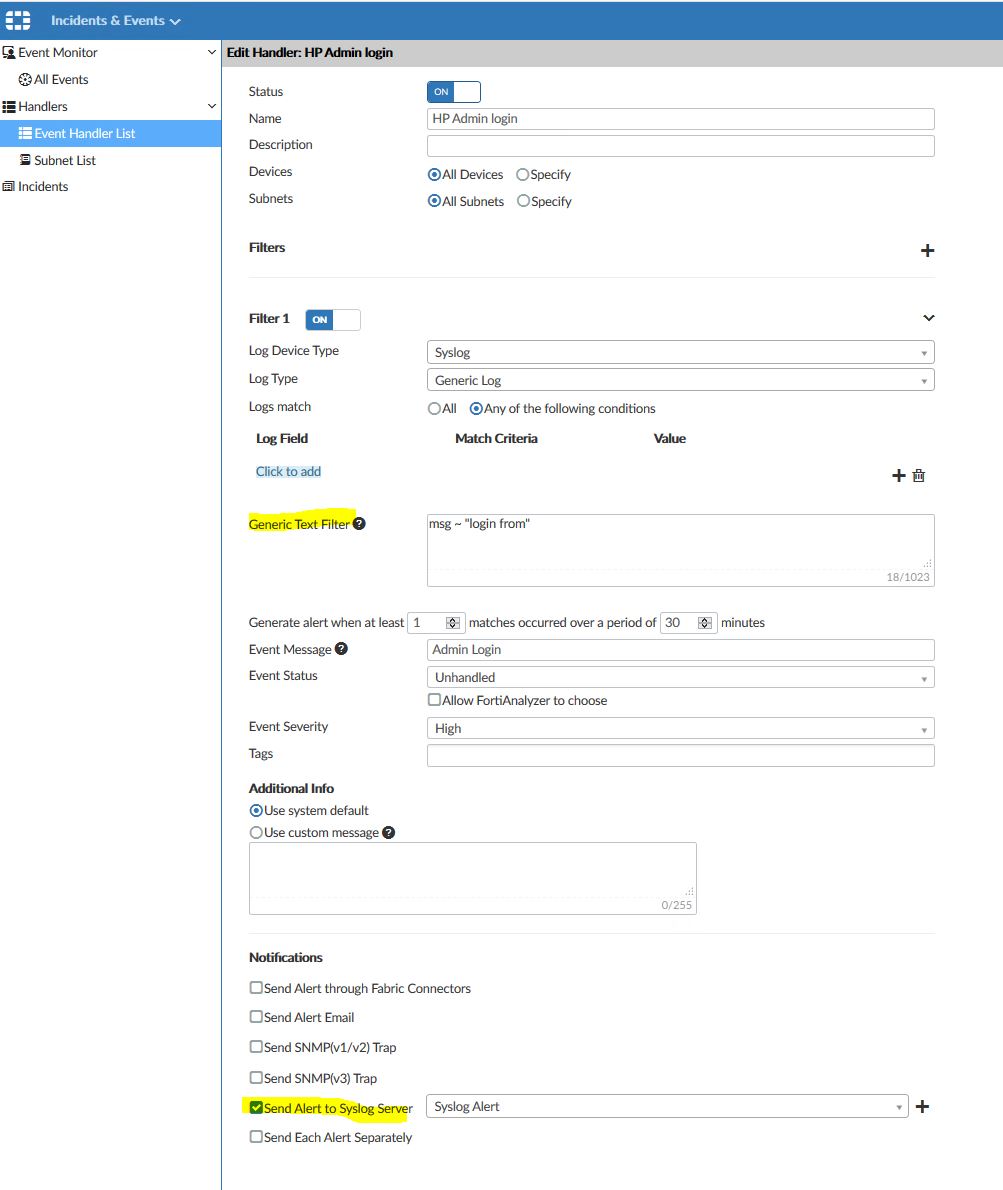Screen dimensions: 1003x1190
Task: Open Event Status dropdown
Action: click(681, 677)
